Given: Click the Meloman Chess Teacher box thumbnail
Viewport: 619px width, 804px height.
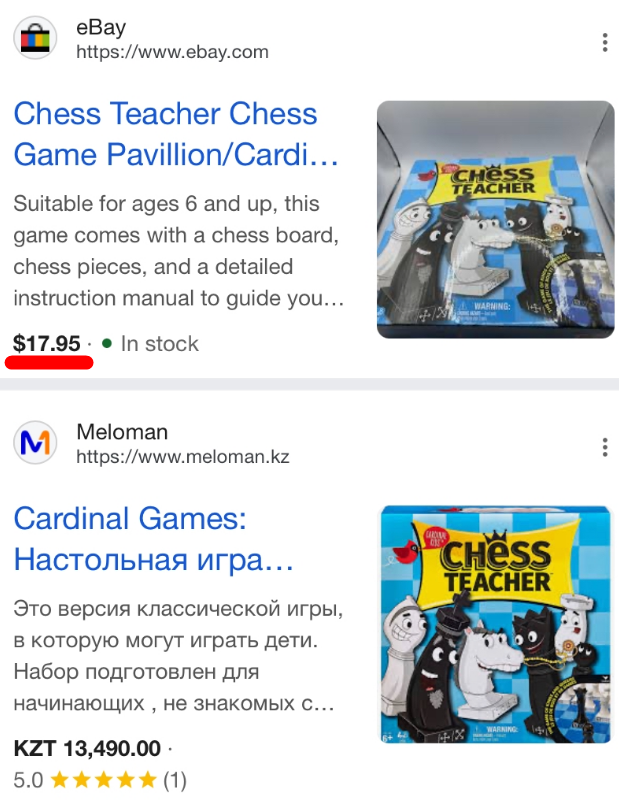Looking at the screenshot, I should click(x=495, y=624).
